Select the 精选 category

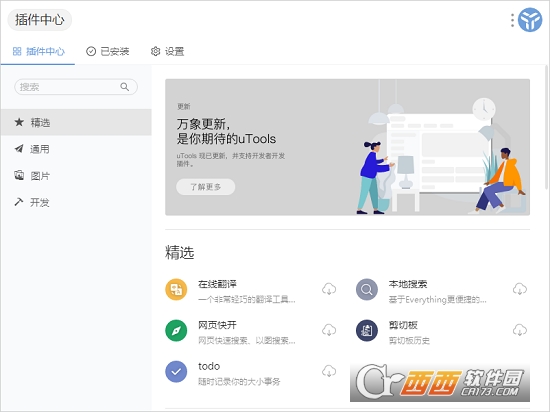point(76,122)
